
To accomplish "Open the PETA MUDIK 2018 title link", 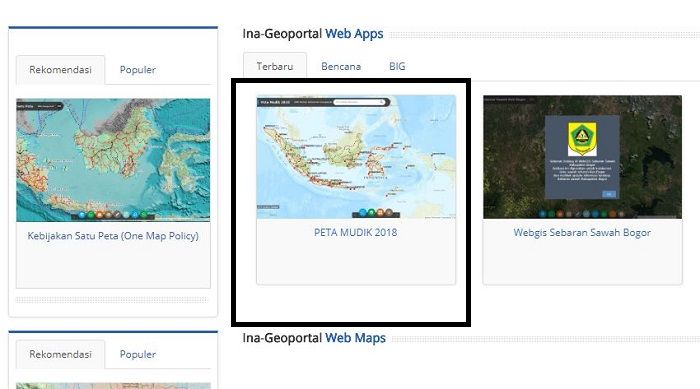I will tap(356, 232).
